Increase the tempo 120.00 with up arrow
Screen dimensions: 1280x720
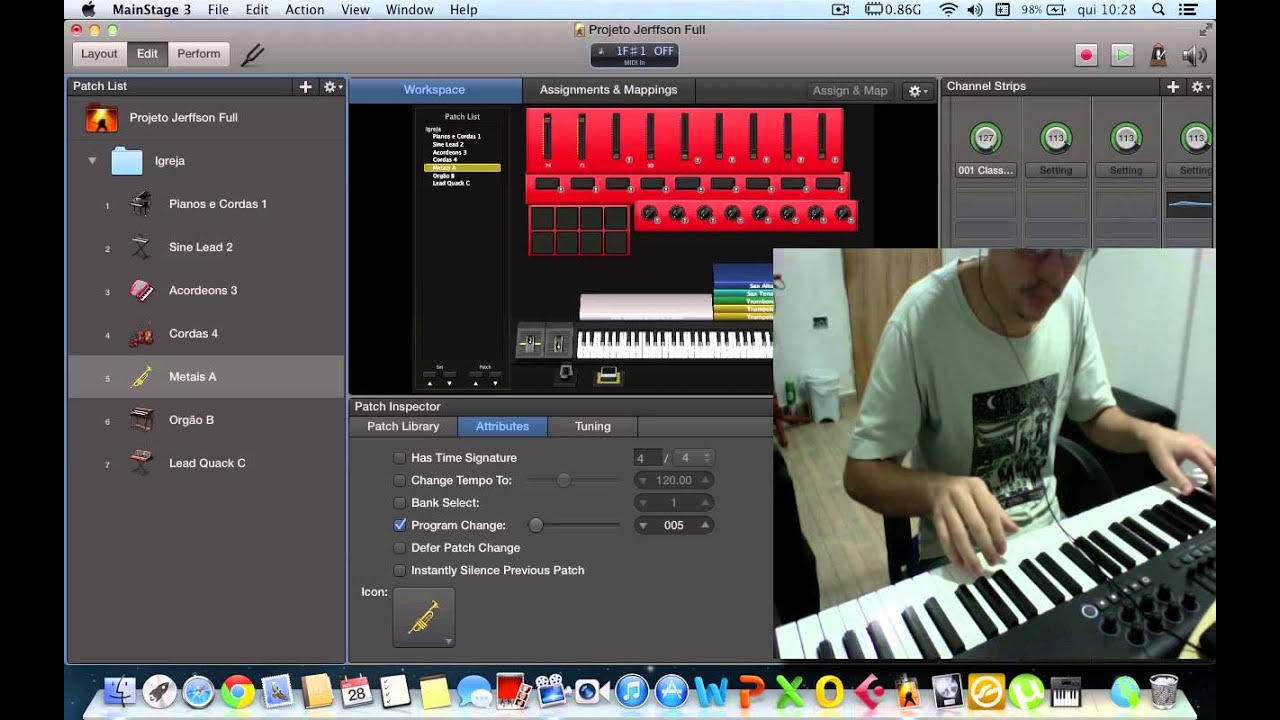705,480
